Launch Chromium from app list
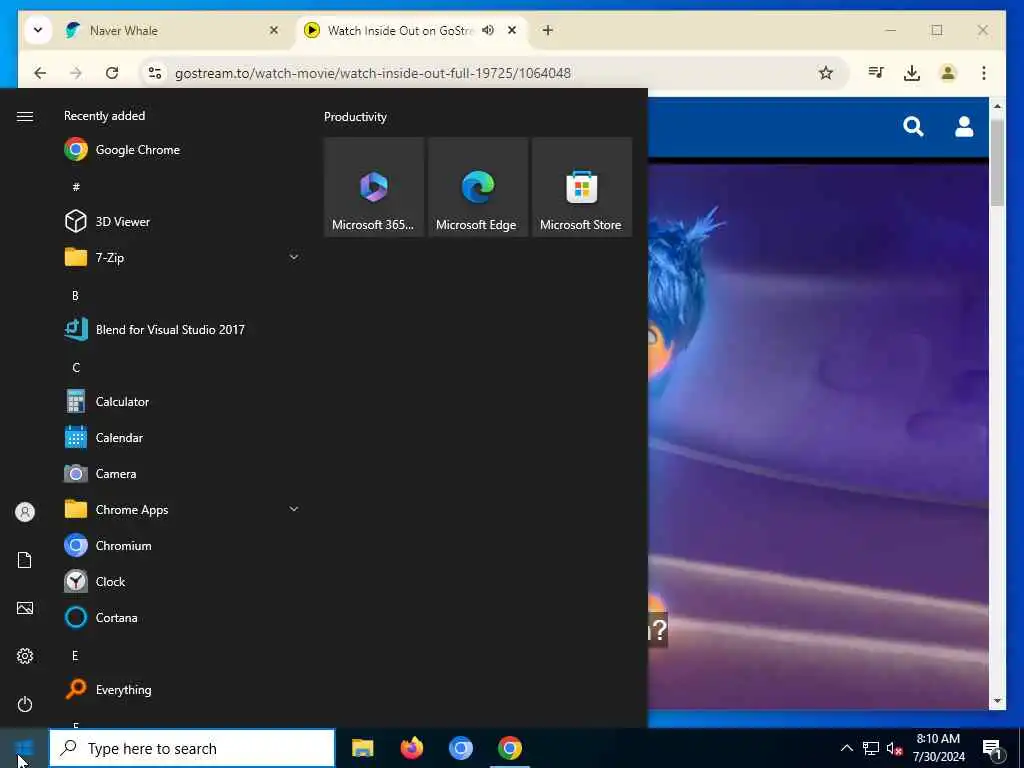The width and height of the screenshot is (1024, 768). (182, 545)
